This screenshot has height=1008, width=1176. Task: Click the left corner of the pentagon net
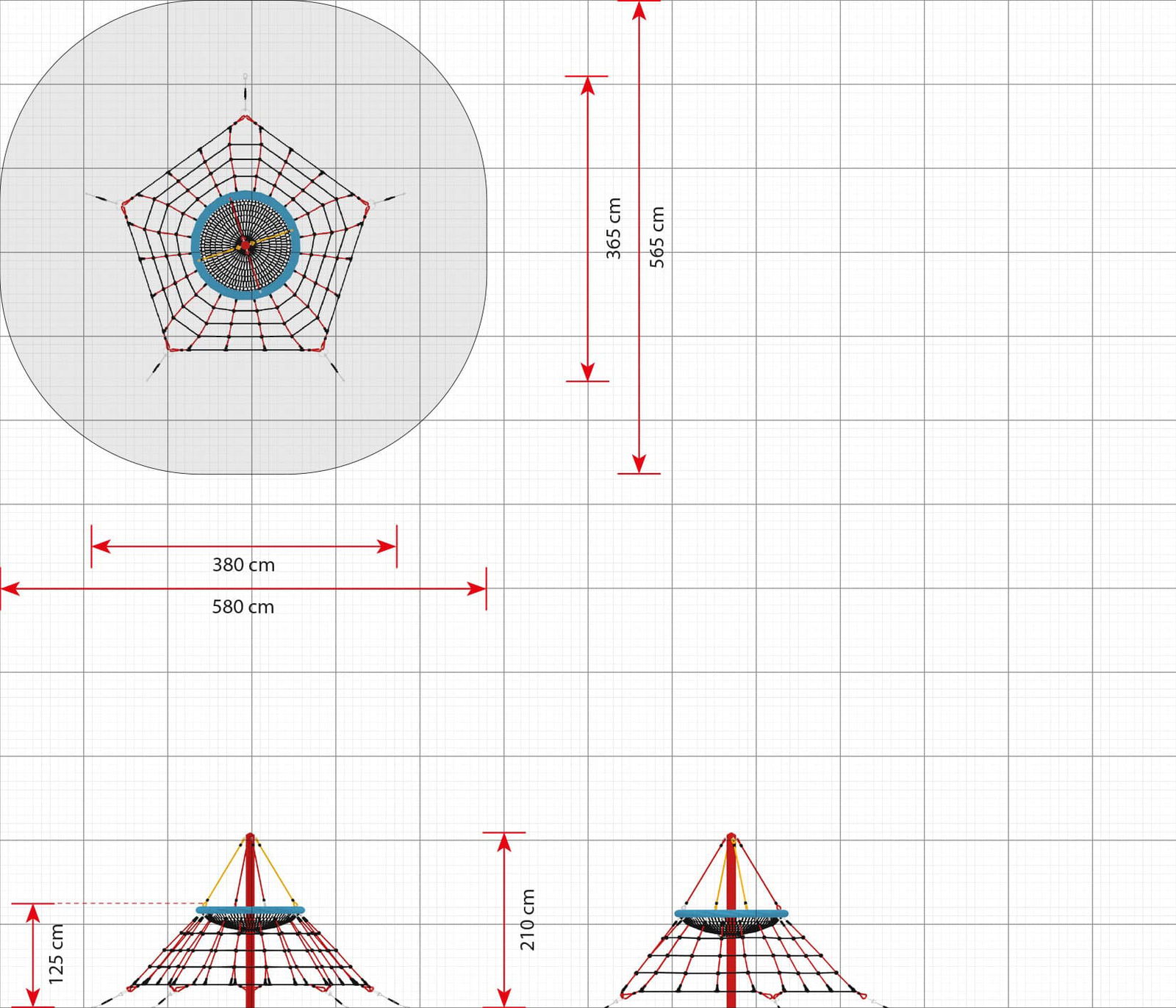coord(125,204)
